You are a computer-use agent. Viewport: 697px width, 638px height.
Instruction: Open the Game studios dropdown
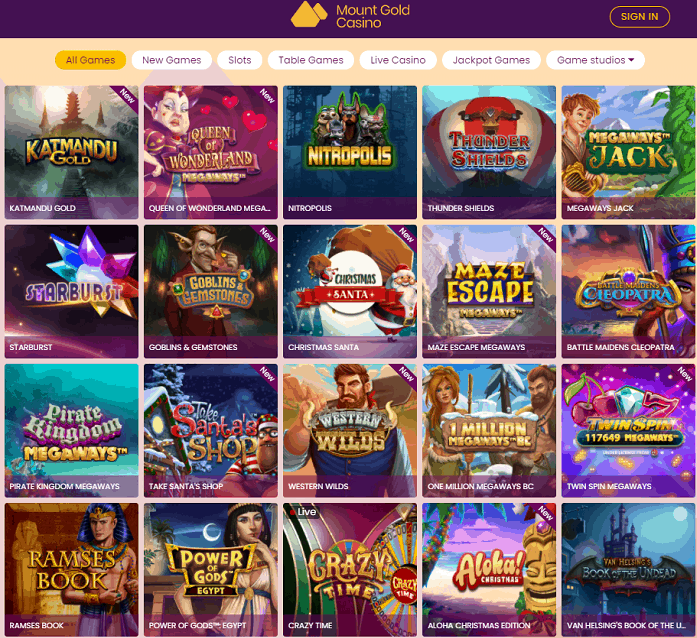point(595,60)
